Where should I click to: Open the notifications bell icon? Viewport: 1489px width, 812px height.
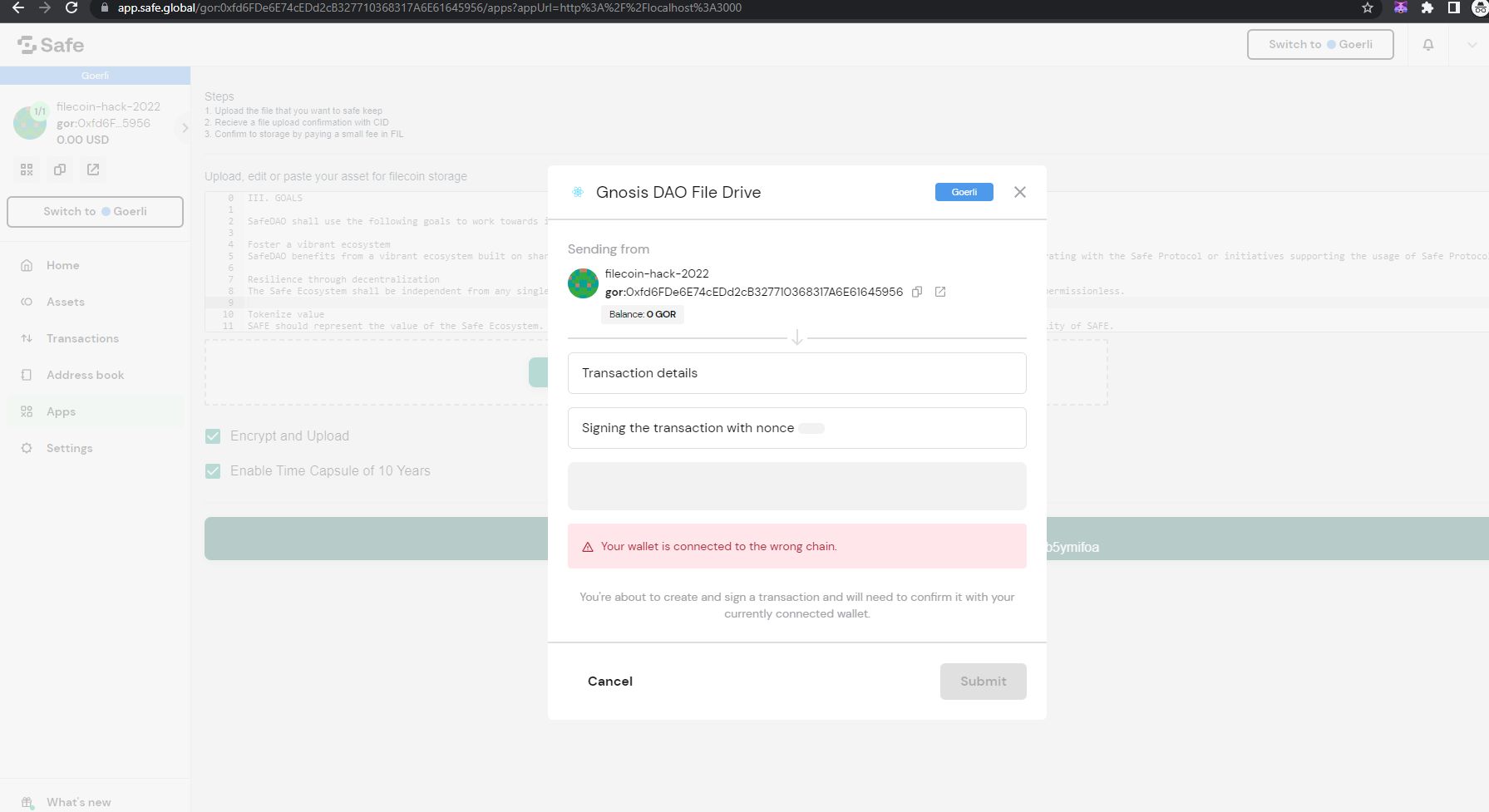click(x=1428, y=45)
